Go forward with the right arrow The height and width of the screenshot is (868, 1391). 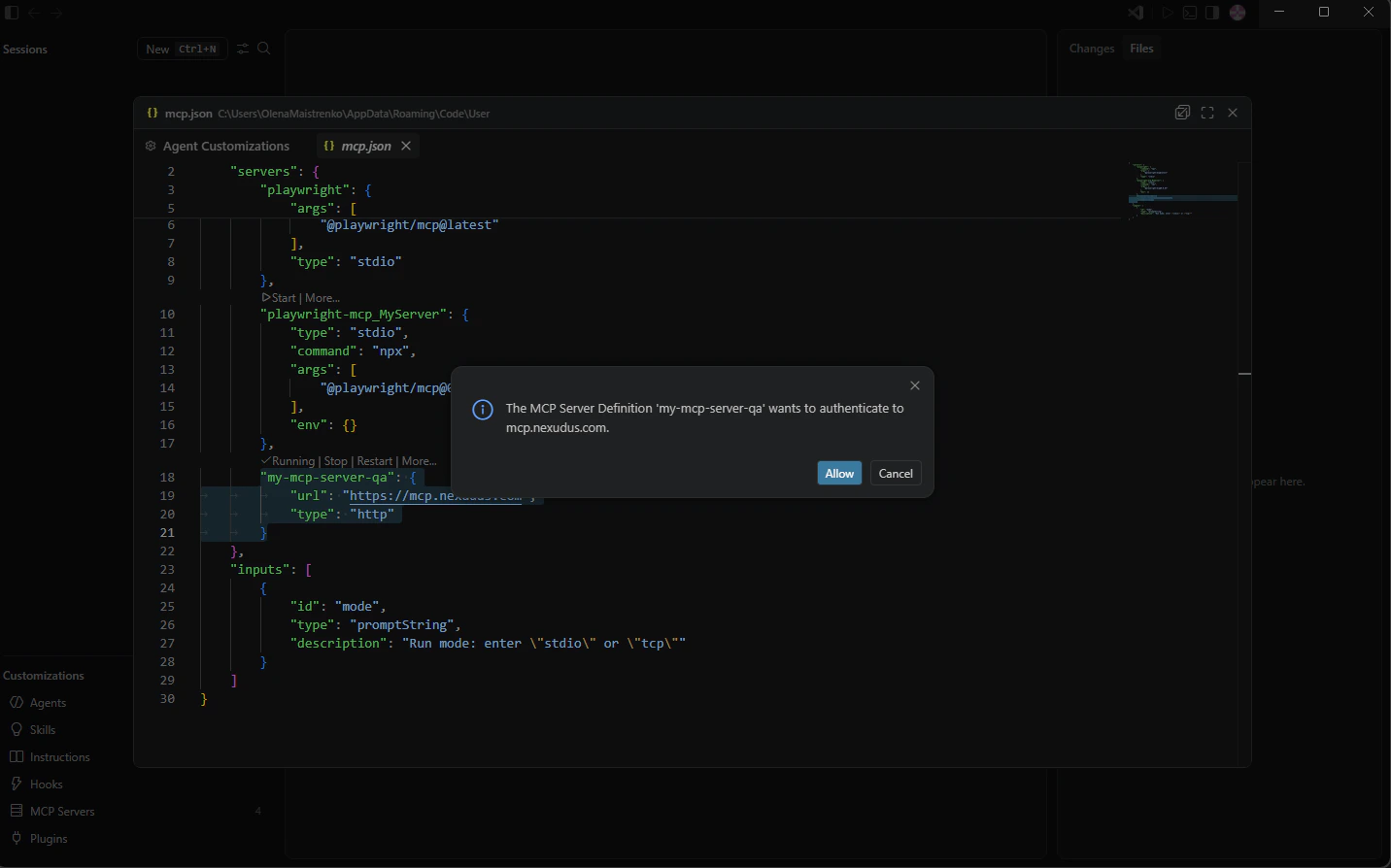click(57, 13)
